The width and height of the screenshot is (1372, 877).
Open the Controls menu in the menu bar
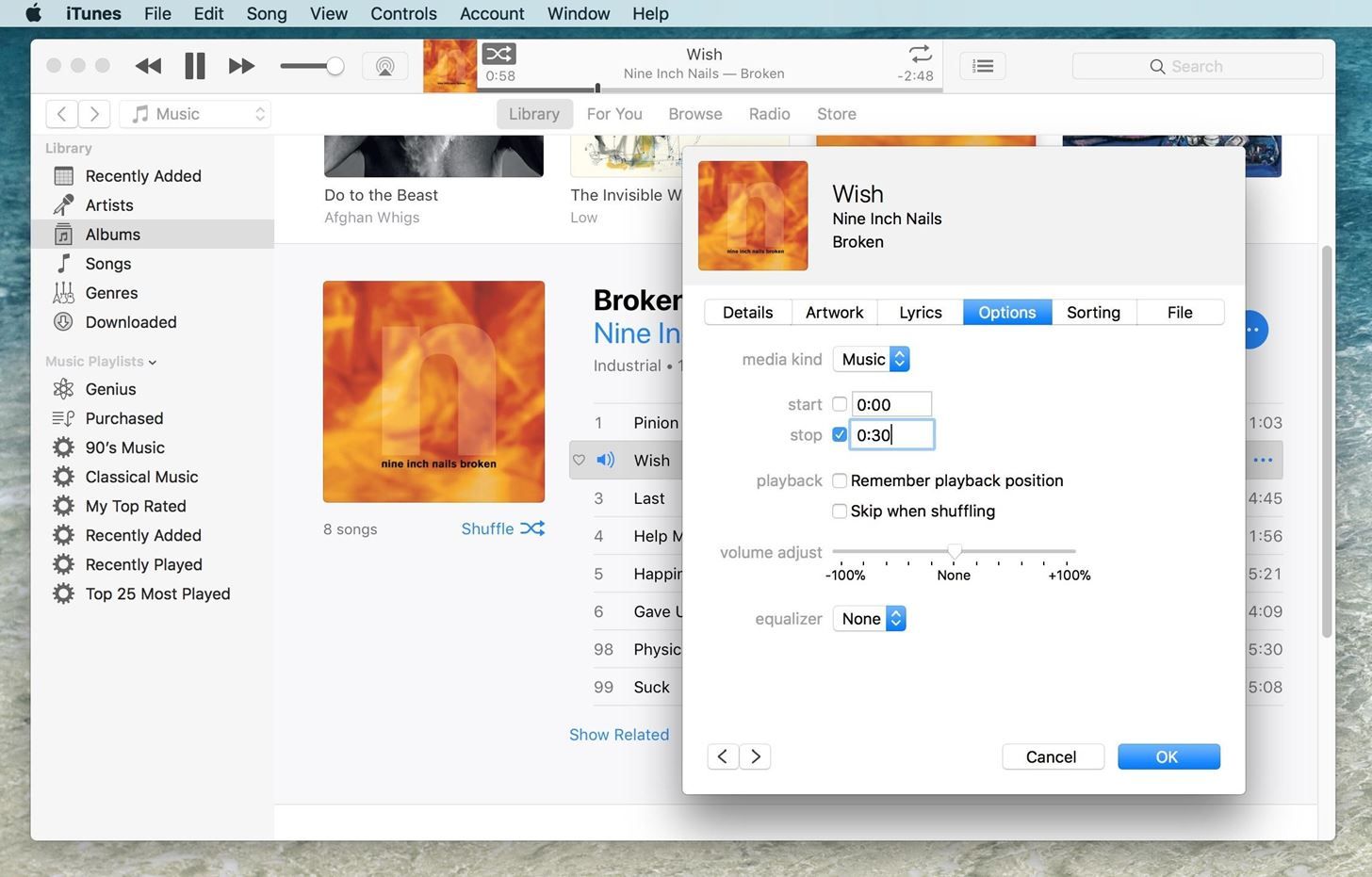pos(403,13)
